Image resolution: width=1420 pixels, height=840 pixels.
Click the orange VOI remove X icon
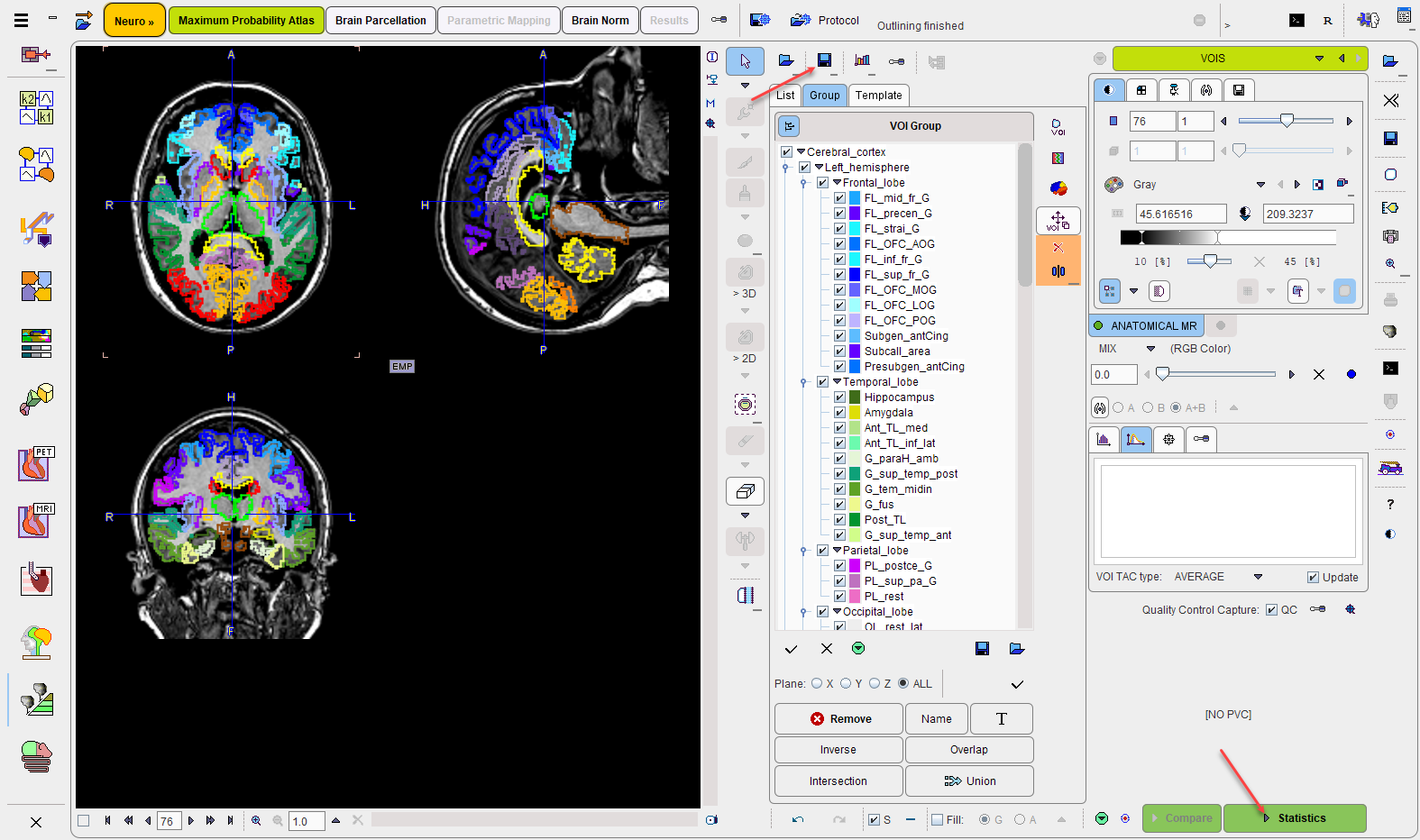(1058, 248)
